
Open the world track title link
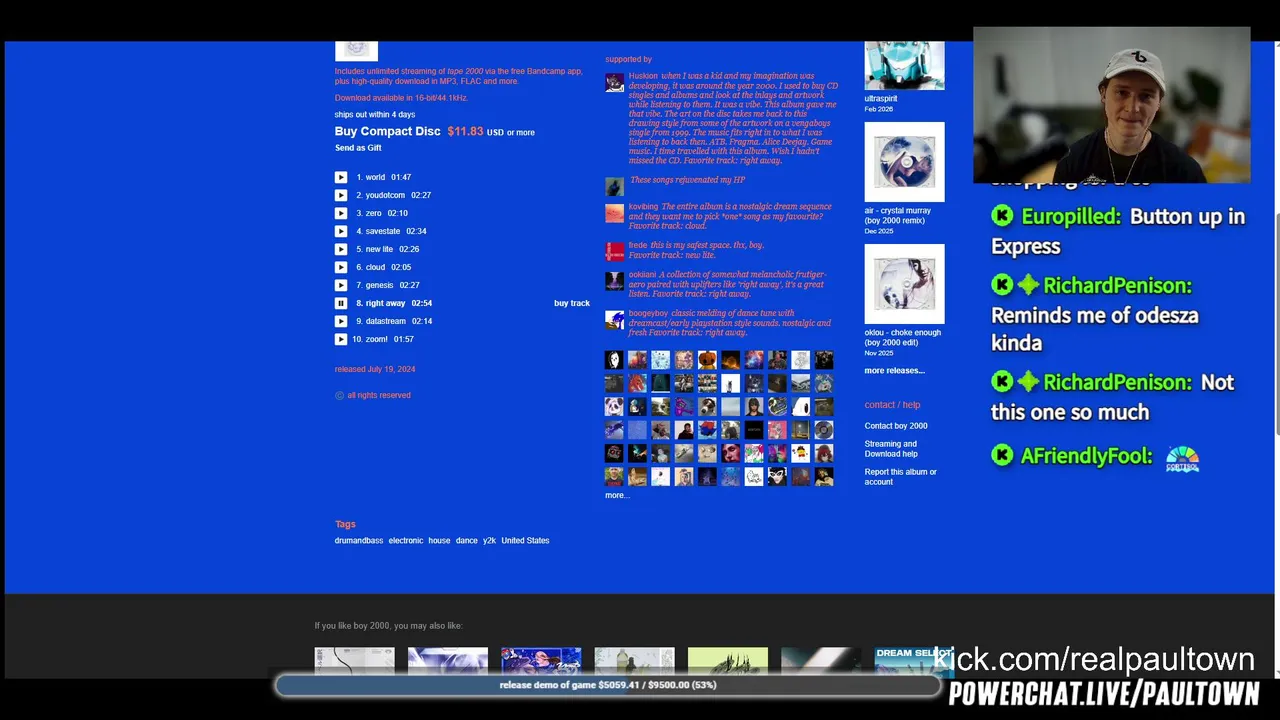[x=375, y=177]
